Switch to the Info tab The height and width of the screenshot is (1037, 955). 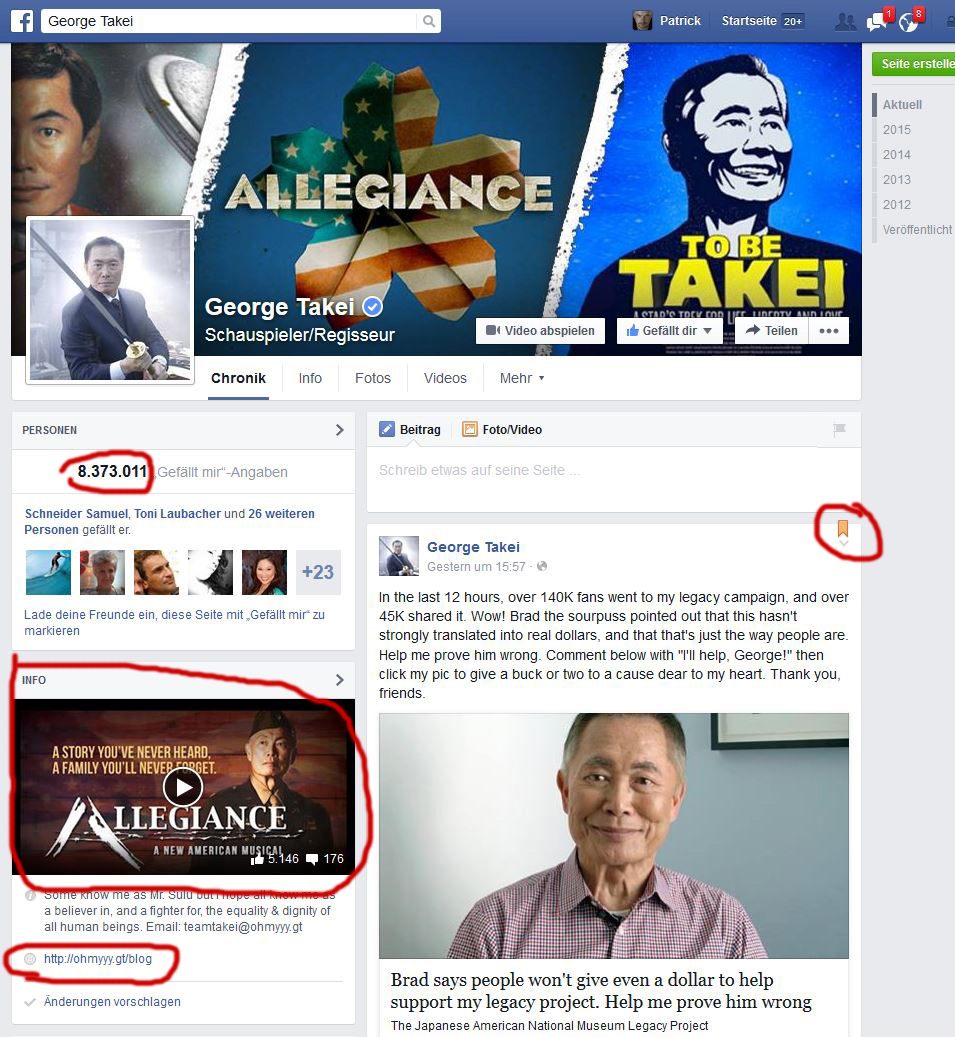310,378
